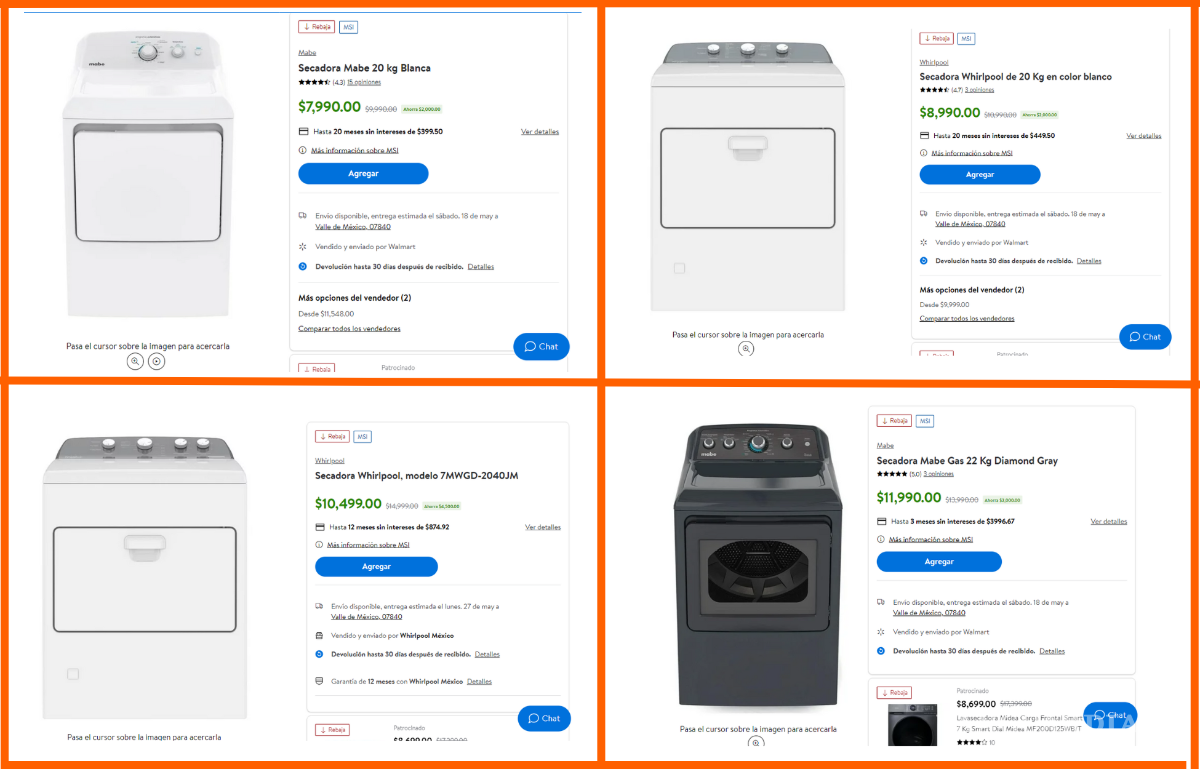1200x769 pixels.
Task: Click the zoom icon beneath the white Whirlpool dryer photo
Action: [746, 348]
